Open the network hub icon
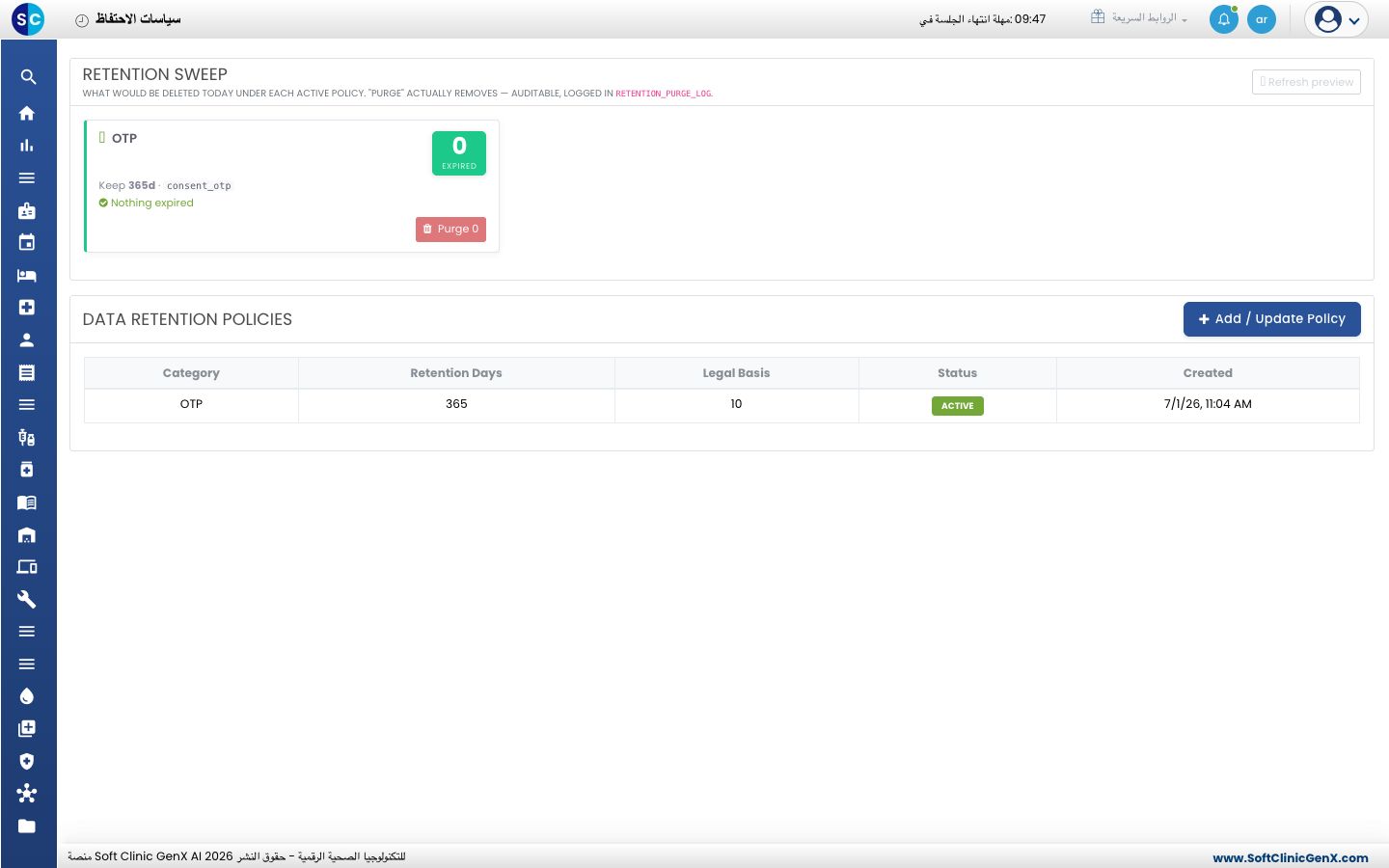The width and height of the screenshot is (1389, 868). click(x=27, y=793)
